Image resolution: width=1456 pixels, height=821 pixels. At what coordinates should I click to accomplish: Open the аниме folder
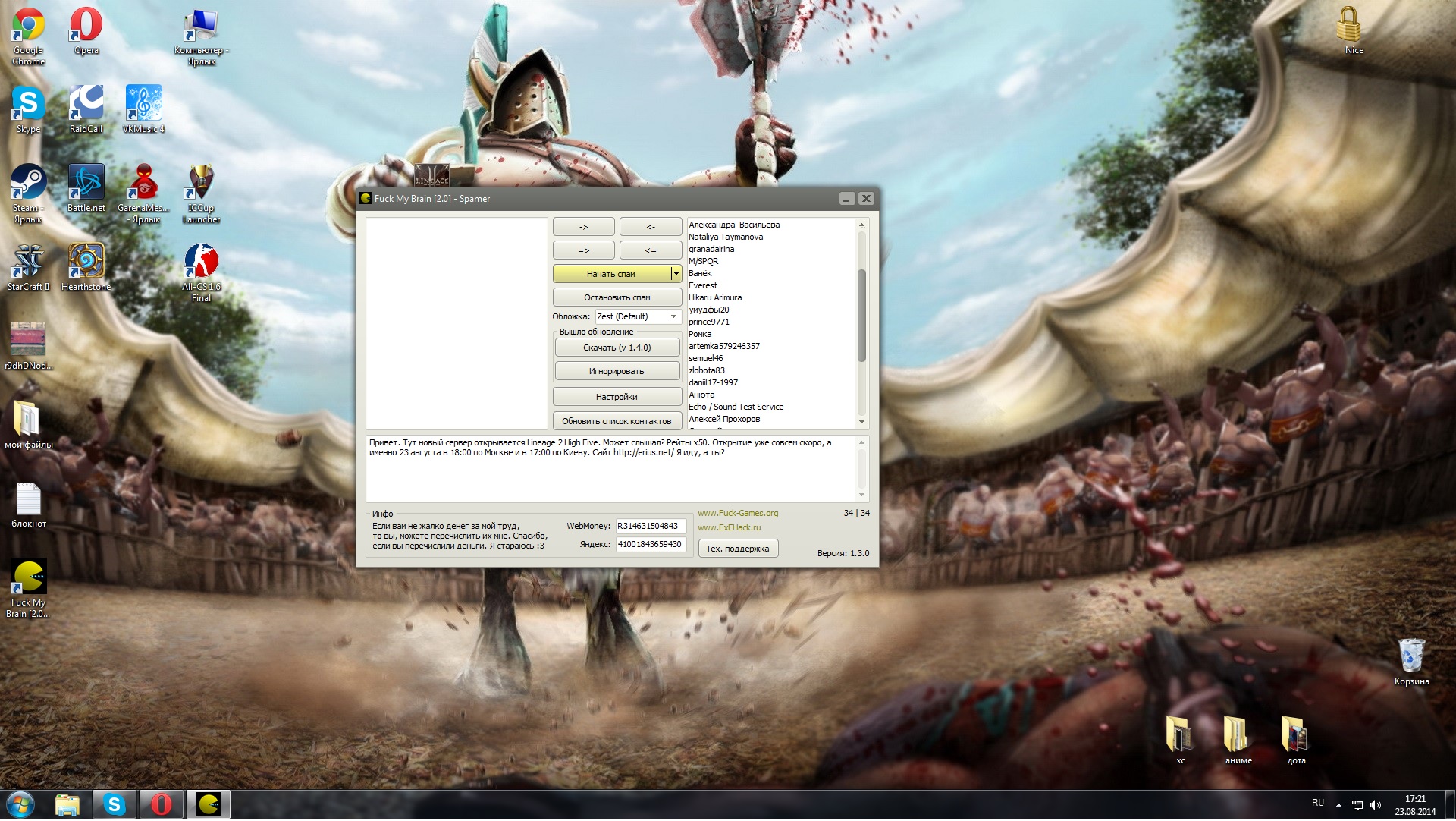pos(1238,741)
